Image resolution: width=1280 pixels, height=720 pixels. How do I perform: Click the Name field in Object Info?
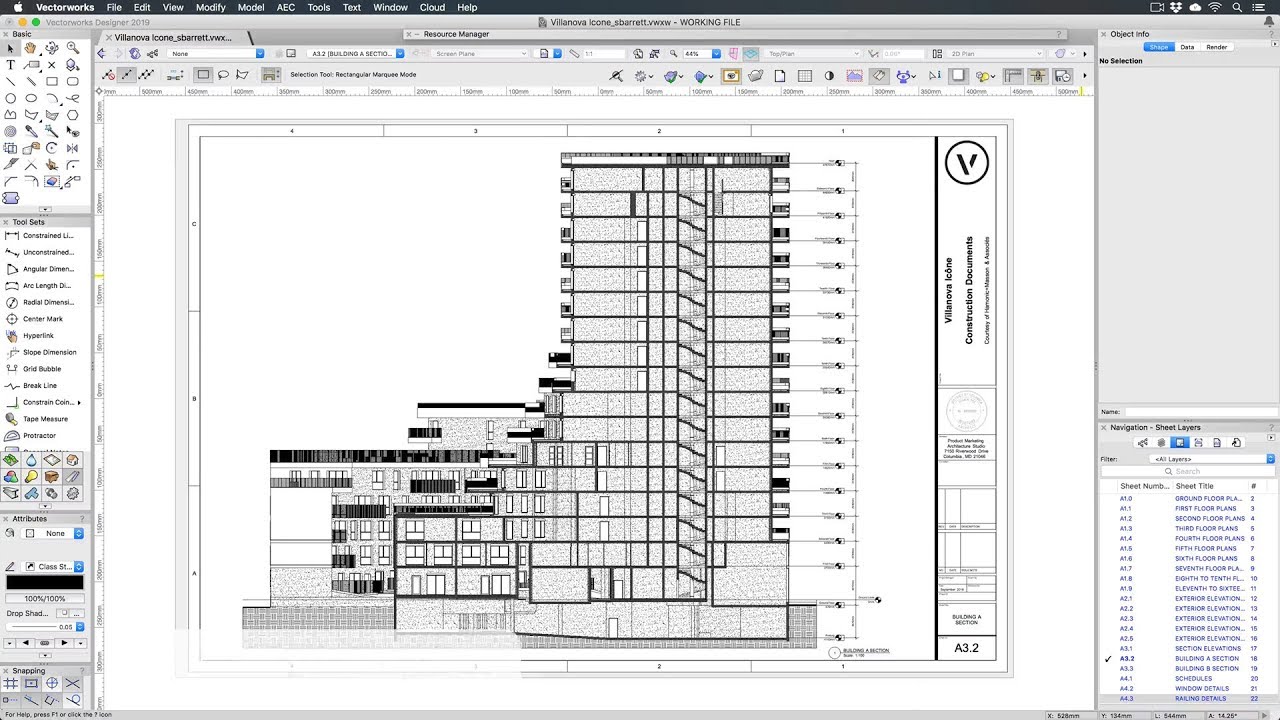(1200, 412)
